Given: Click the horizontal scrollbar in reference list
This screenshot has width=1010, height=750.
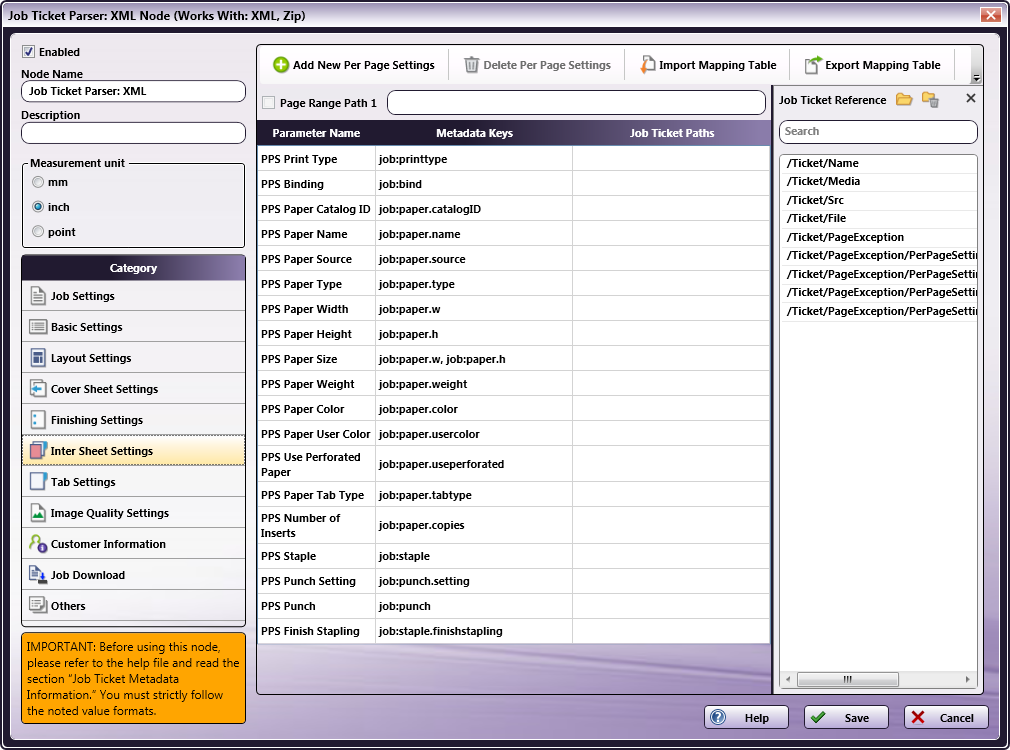Looking at the screenshot, I should [848, 679].
